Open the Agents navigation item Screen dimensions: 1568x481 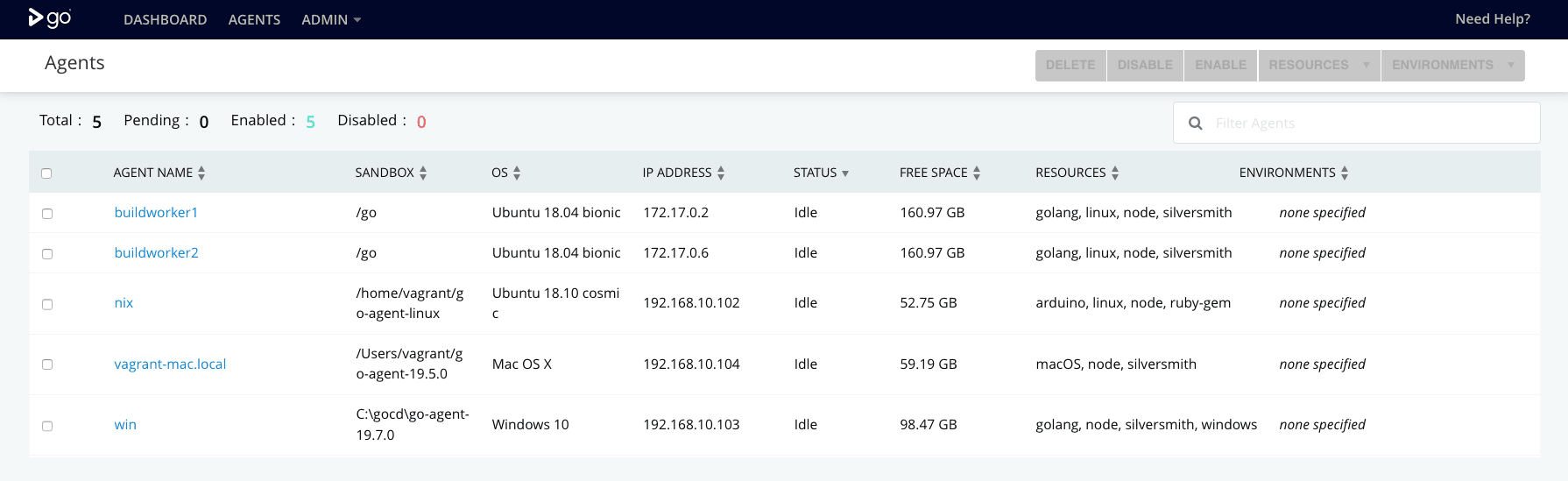point(254,19)
